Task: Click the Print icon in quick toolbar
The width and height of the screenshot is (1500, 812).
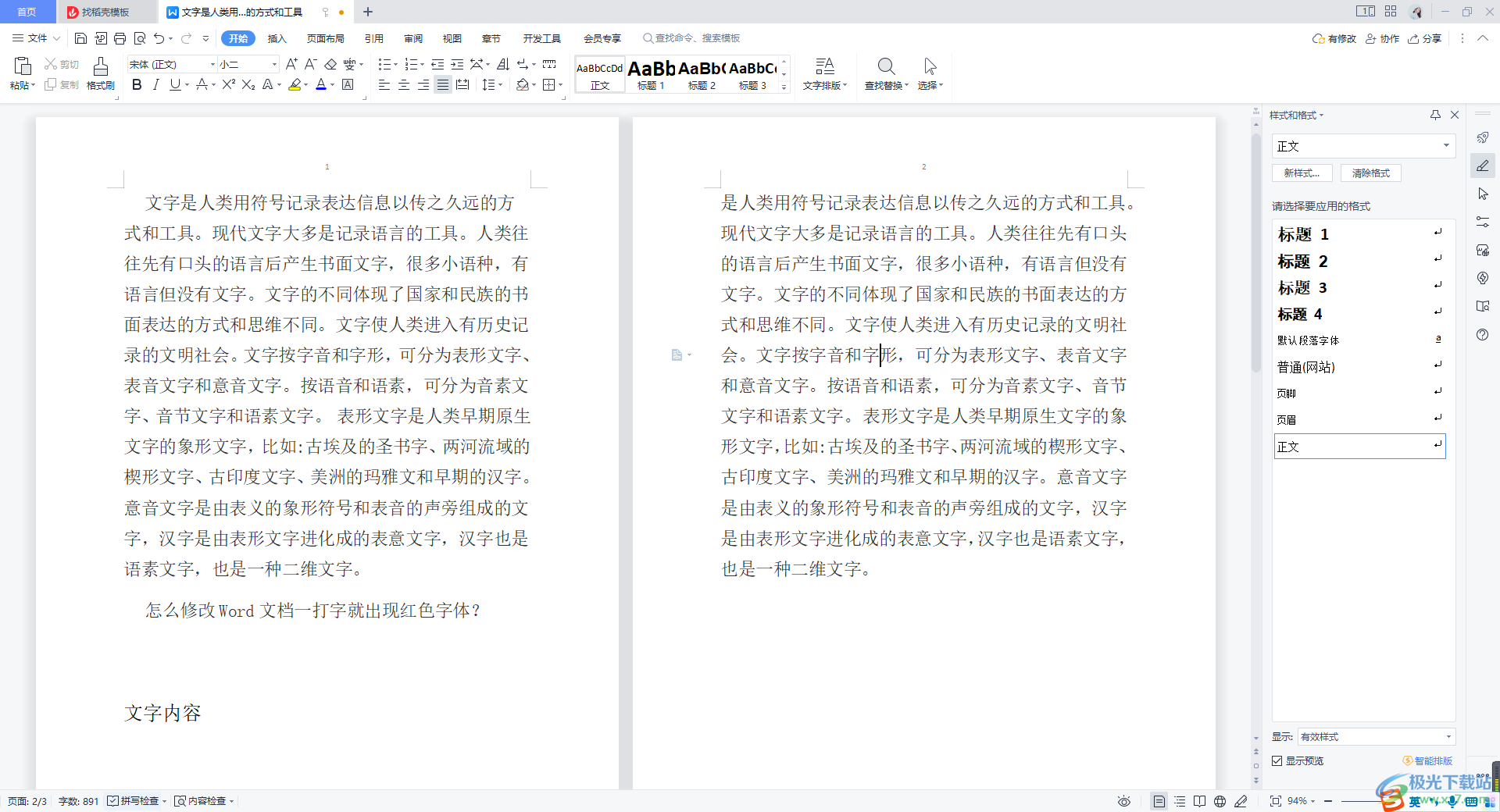Action: tap(120, 38)
